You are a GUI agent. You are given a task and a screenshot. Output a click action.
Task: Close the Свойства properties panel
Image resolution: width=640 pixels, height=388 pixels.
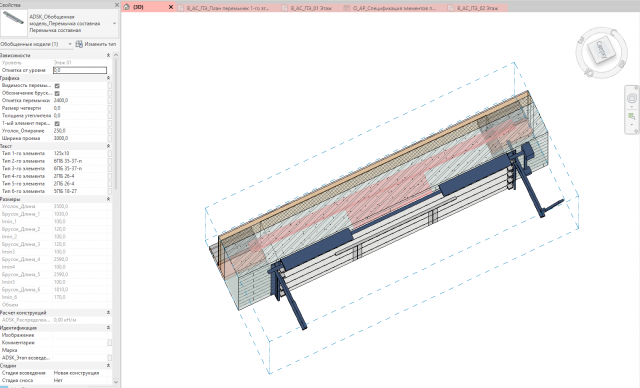click(117, 5)
